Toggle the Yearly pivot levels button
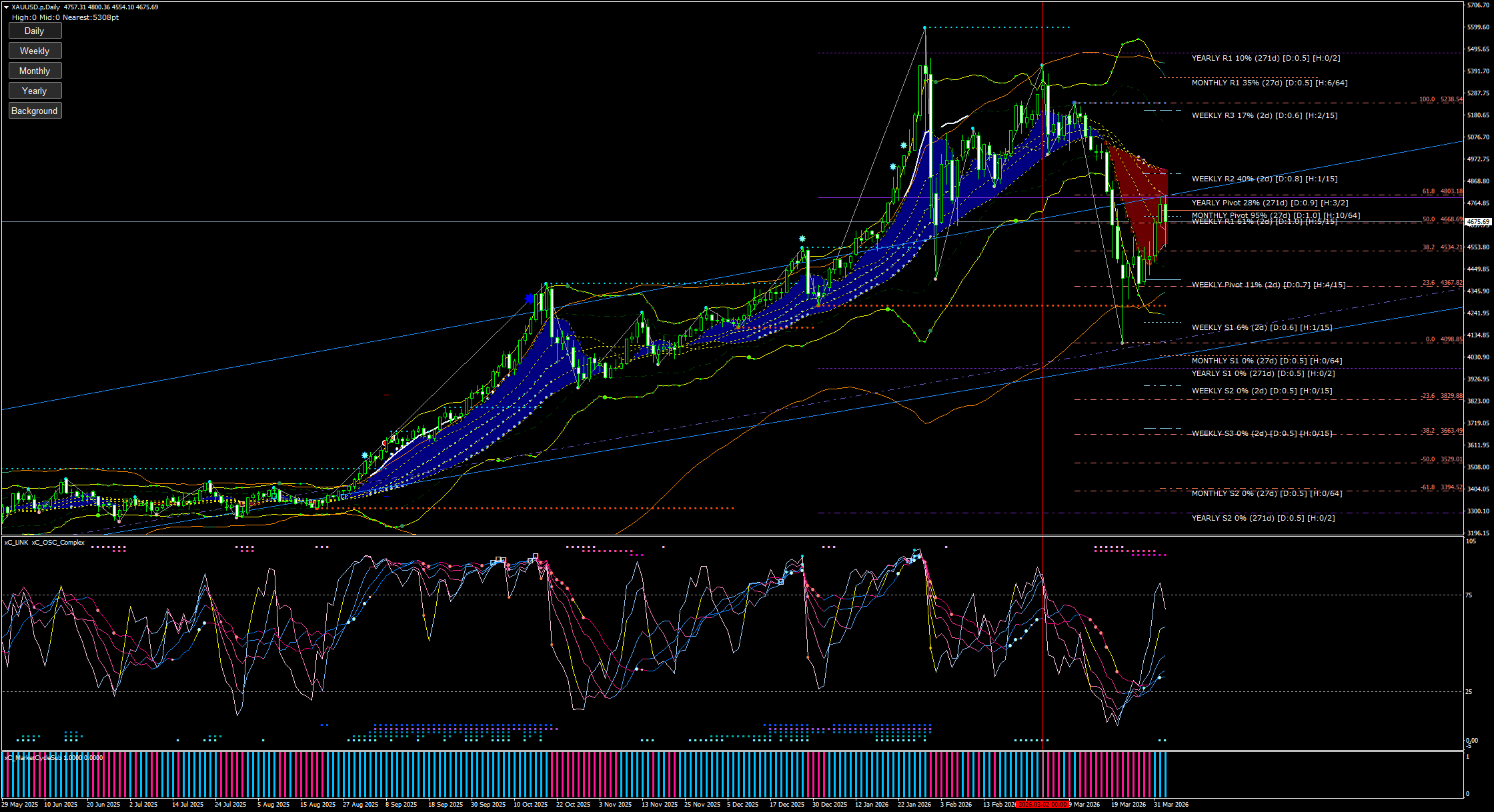The image size is (1494, 812). tap(35, 91)
